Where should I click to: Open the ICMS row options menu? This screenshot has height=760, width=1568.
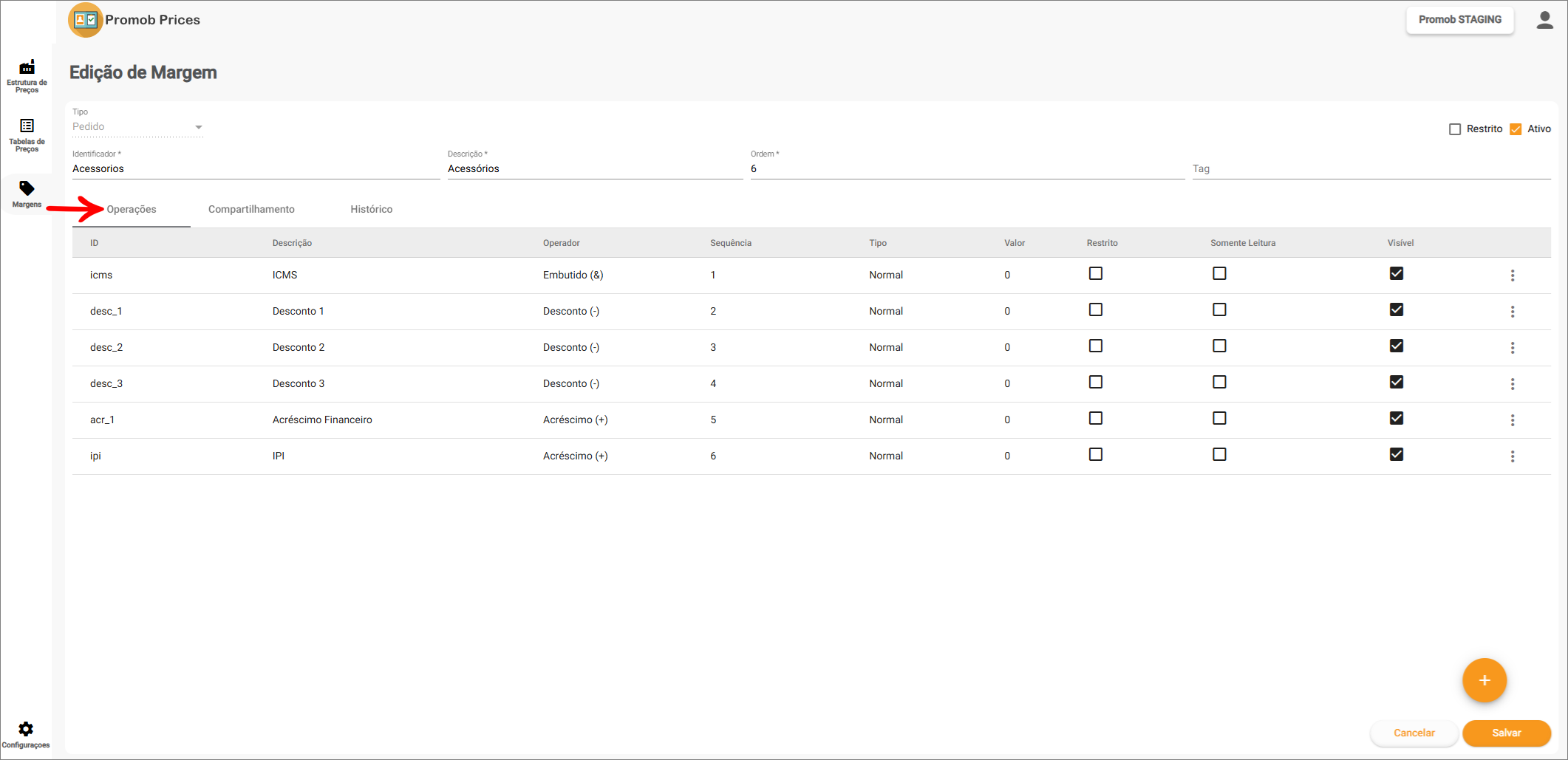coord(1512,275)
